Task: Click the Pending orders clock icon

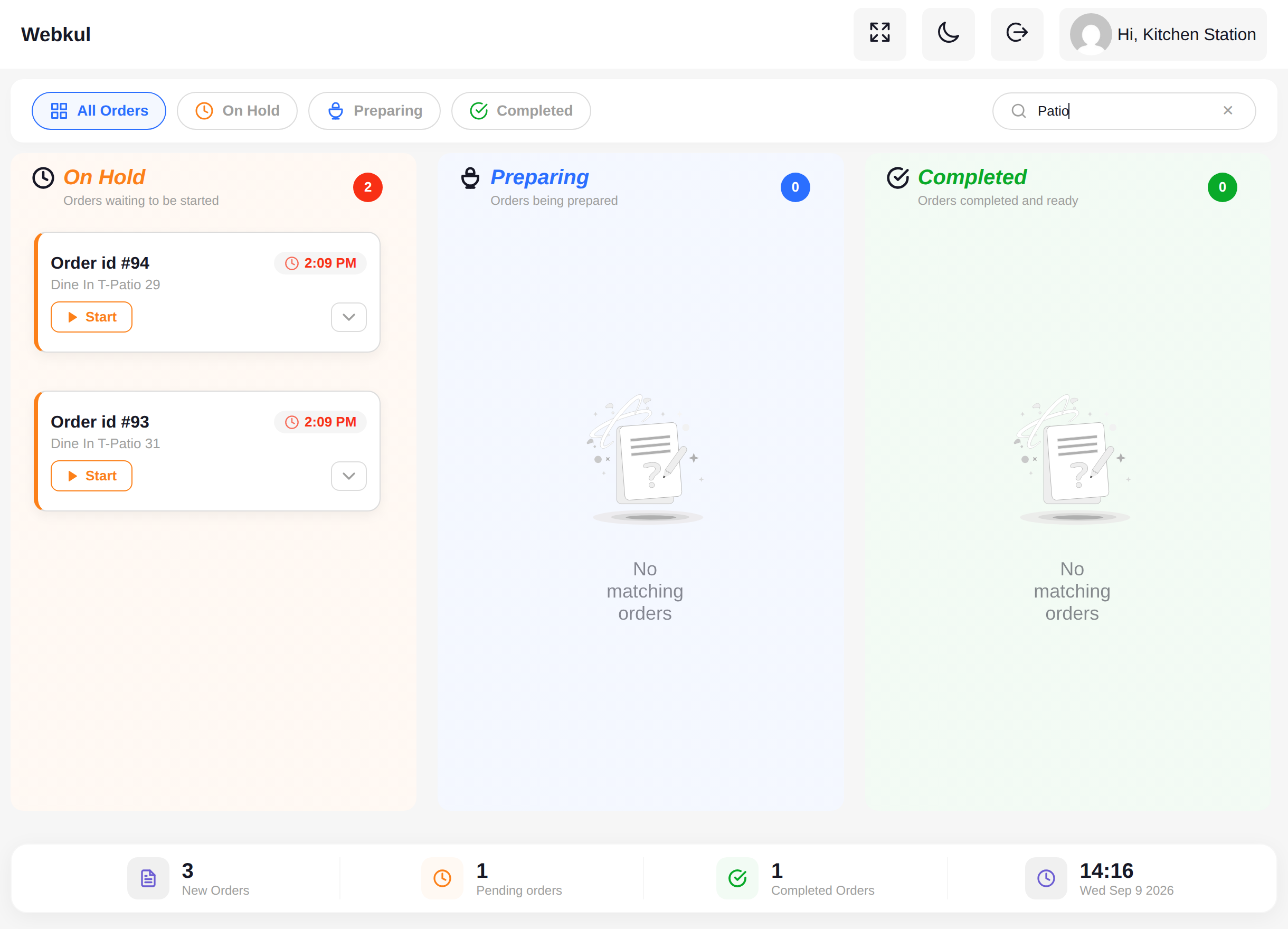Action: point(442,878)
